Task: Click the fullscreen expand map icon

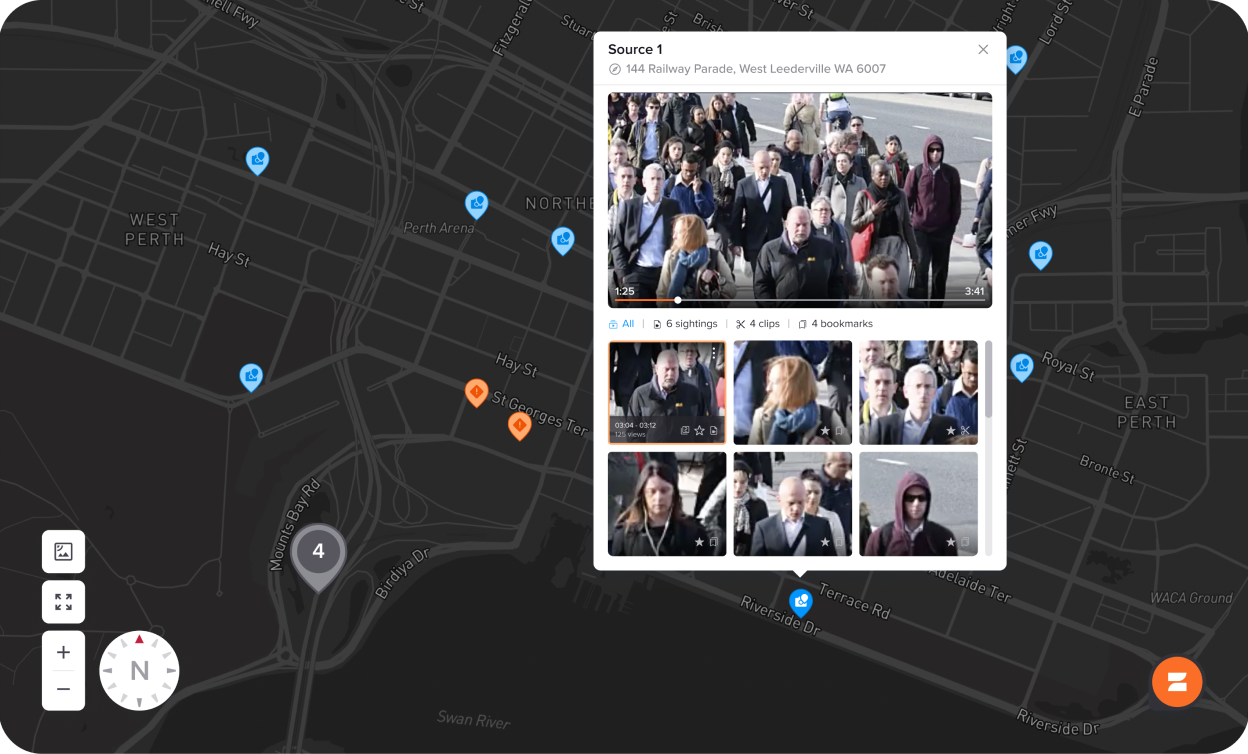Action: click(x=63, y=602)
